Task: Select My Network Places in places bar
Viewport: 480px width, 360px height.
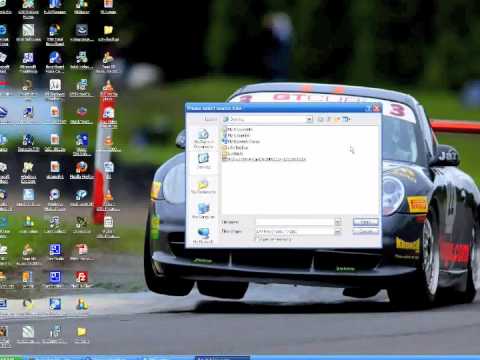Action: tap(203, 235)
